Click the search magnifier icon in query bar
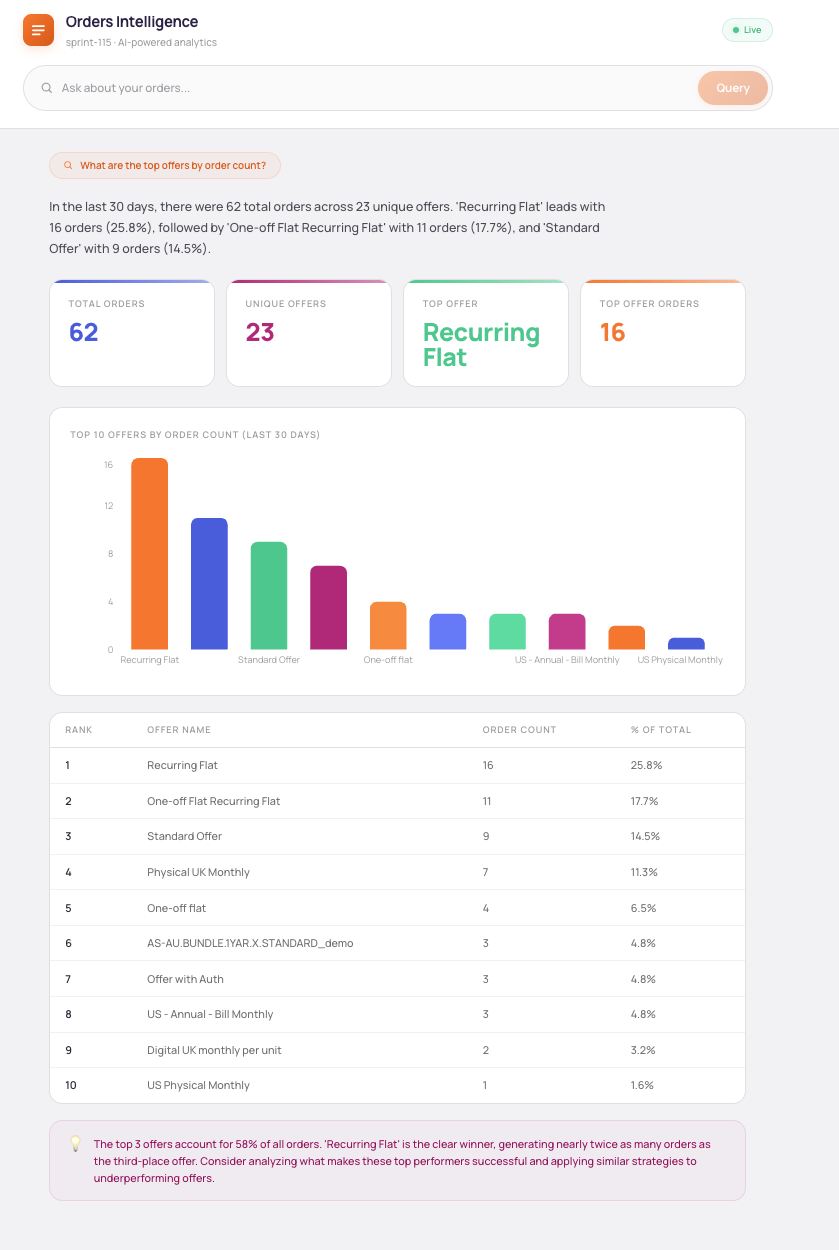 [x=46, y=88]
